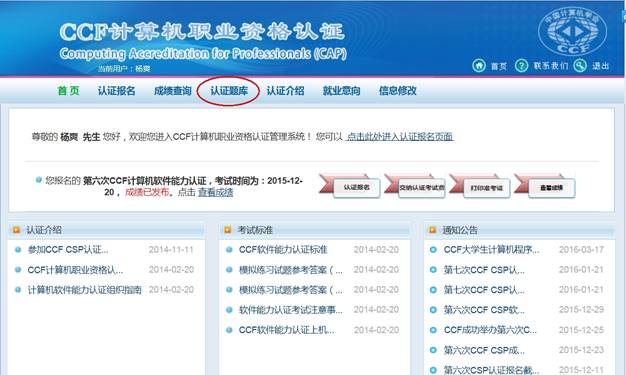The image size is (626, 375).
Task: Open CCF大学生计算机程序 announcement
Action: pyautogui.click(x=491, y=250)
